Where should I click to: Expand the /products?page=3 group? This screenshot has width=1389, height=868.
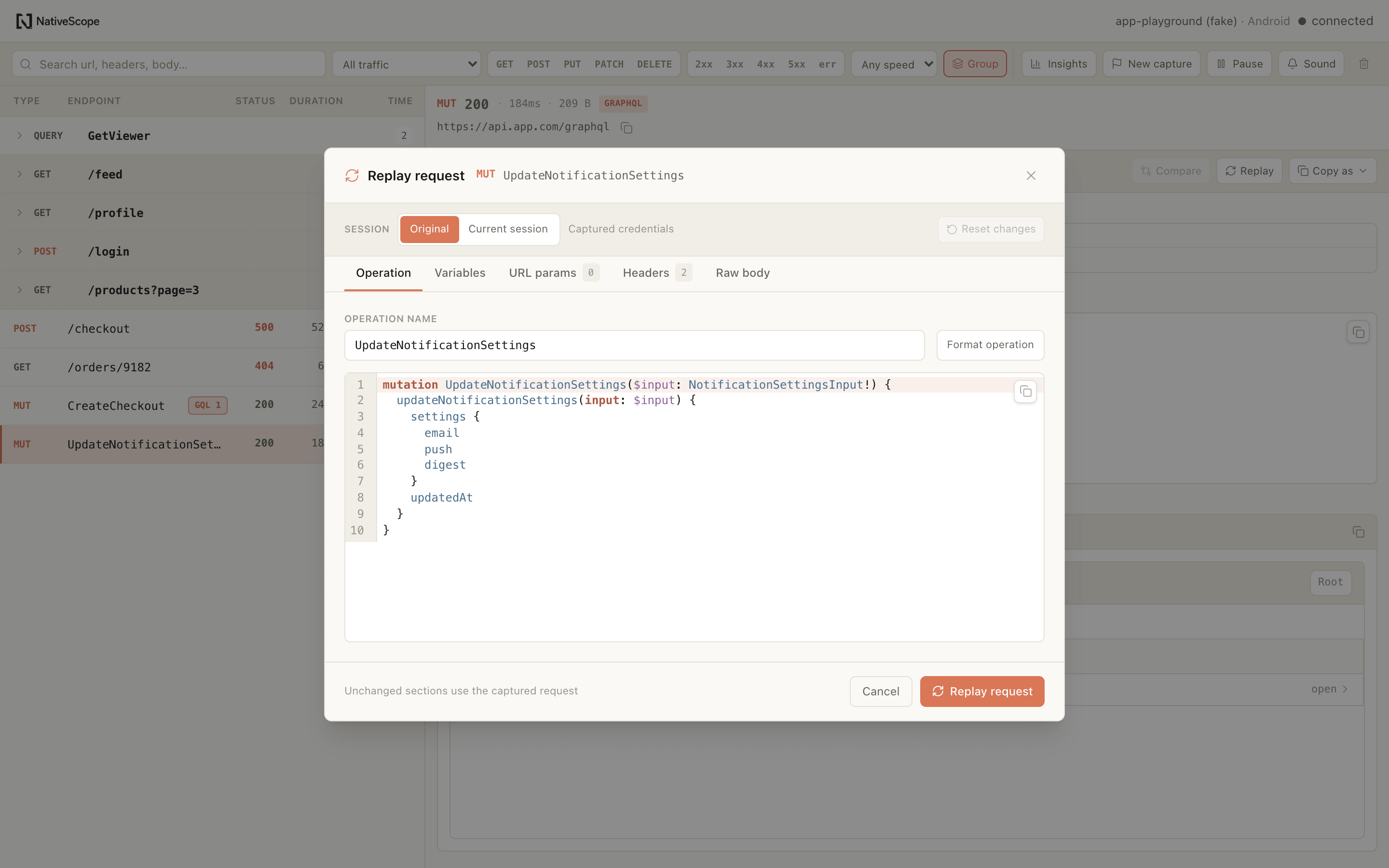click(x=19, y=290)
